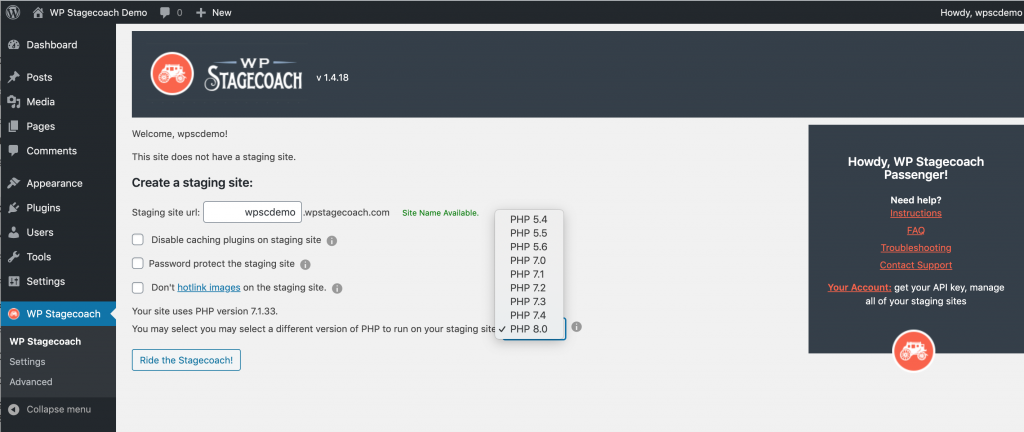The image size is (1024, 432).
Task: Click the plus New icon
Action: 201,12
